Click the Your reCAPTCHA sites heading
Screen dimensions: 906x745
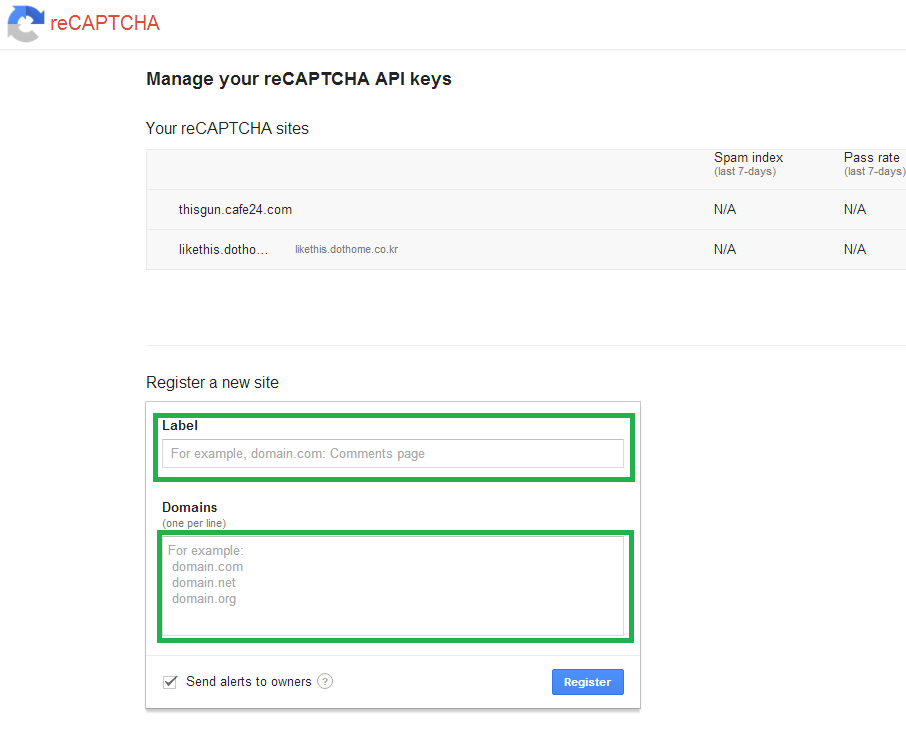coord(227,129)
